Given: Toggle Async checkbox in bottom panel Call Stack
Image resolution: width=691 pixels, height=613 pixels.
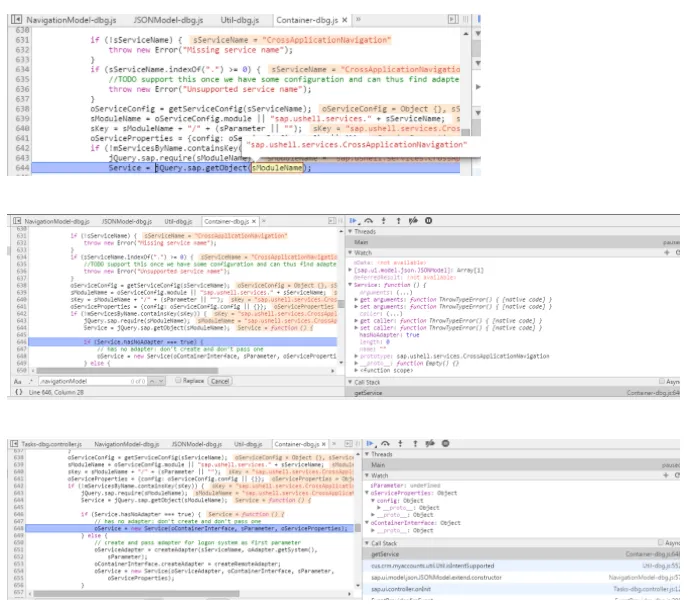Looking at the screenshot, I should coord(660,542).
